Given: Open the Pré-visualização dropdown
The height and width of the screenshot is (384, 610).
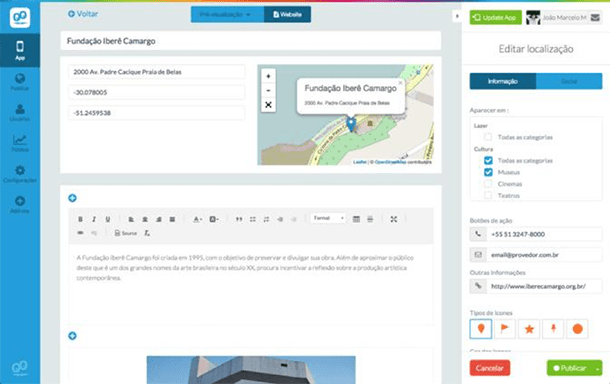Looking at the screenshot, I should pyautogui.click(x=227, y=14).
